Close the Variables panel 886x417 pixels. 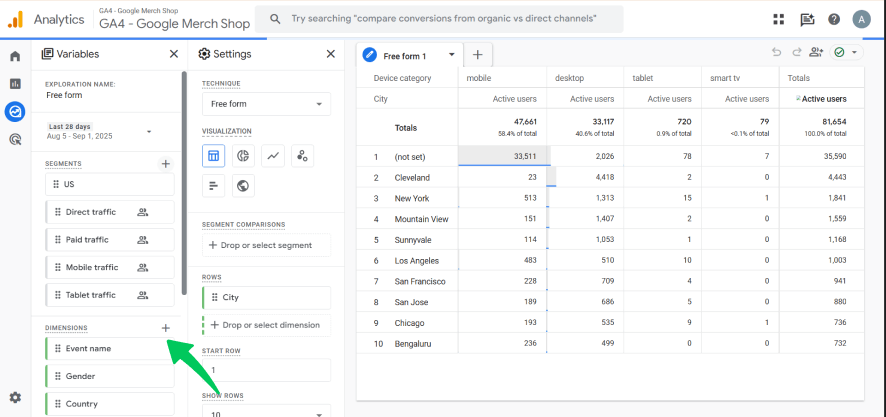[x=173, y=54]
